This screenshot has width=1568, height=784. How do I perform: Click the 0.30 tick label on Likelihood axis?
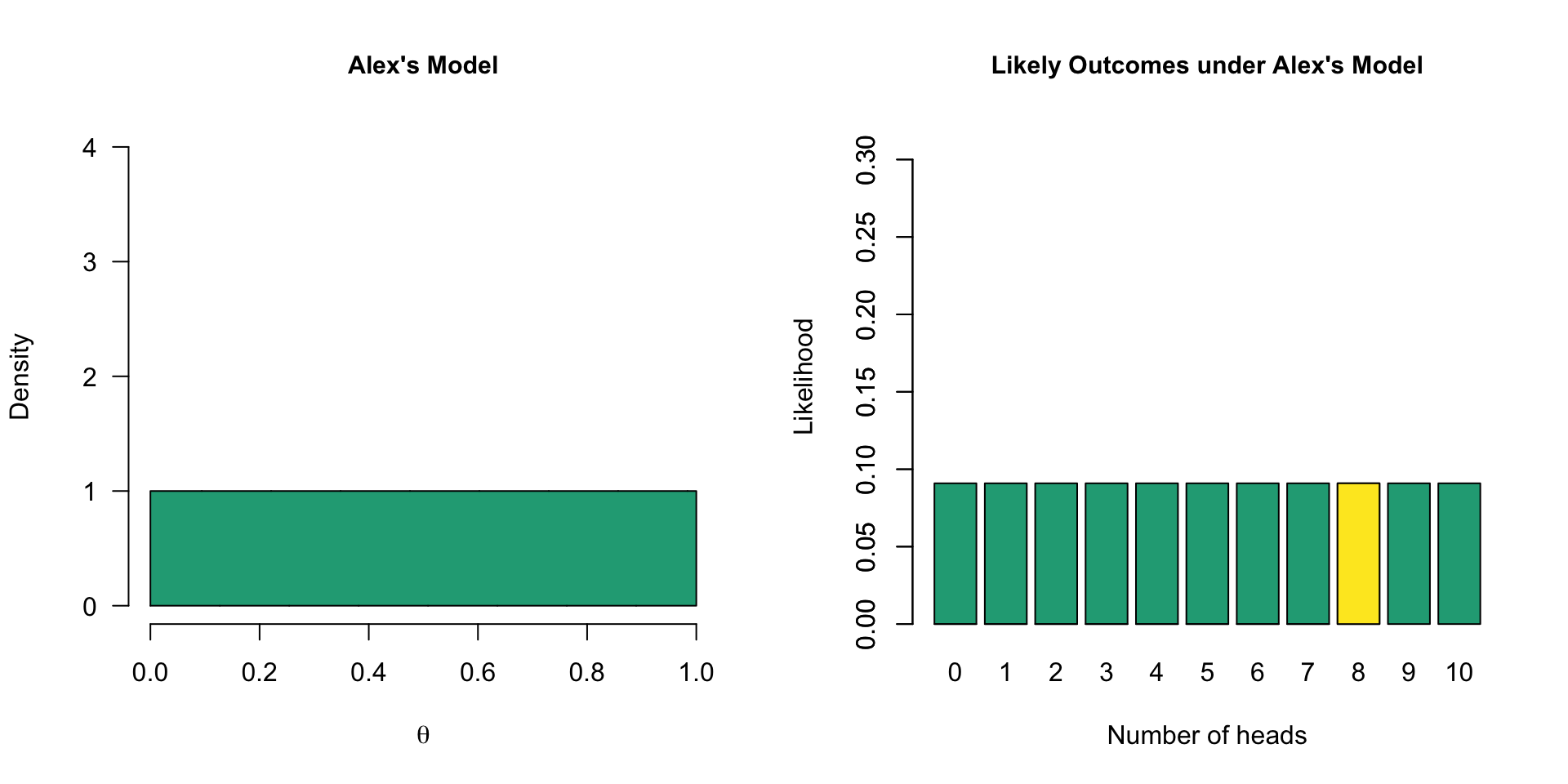866,160
